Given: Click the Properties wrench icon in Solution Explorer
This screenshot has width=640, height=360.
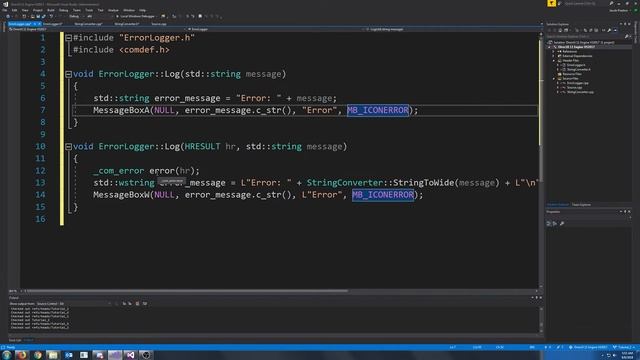Looking at the screenshot, I should point(609,30).
